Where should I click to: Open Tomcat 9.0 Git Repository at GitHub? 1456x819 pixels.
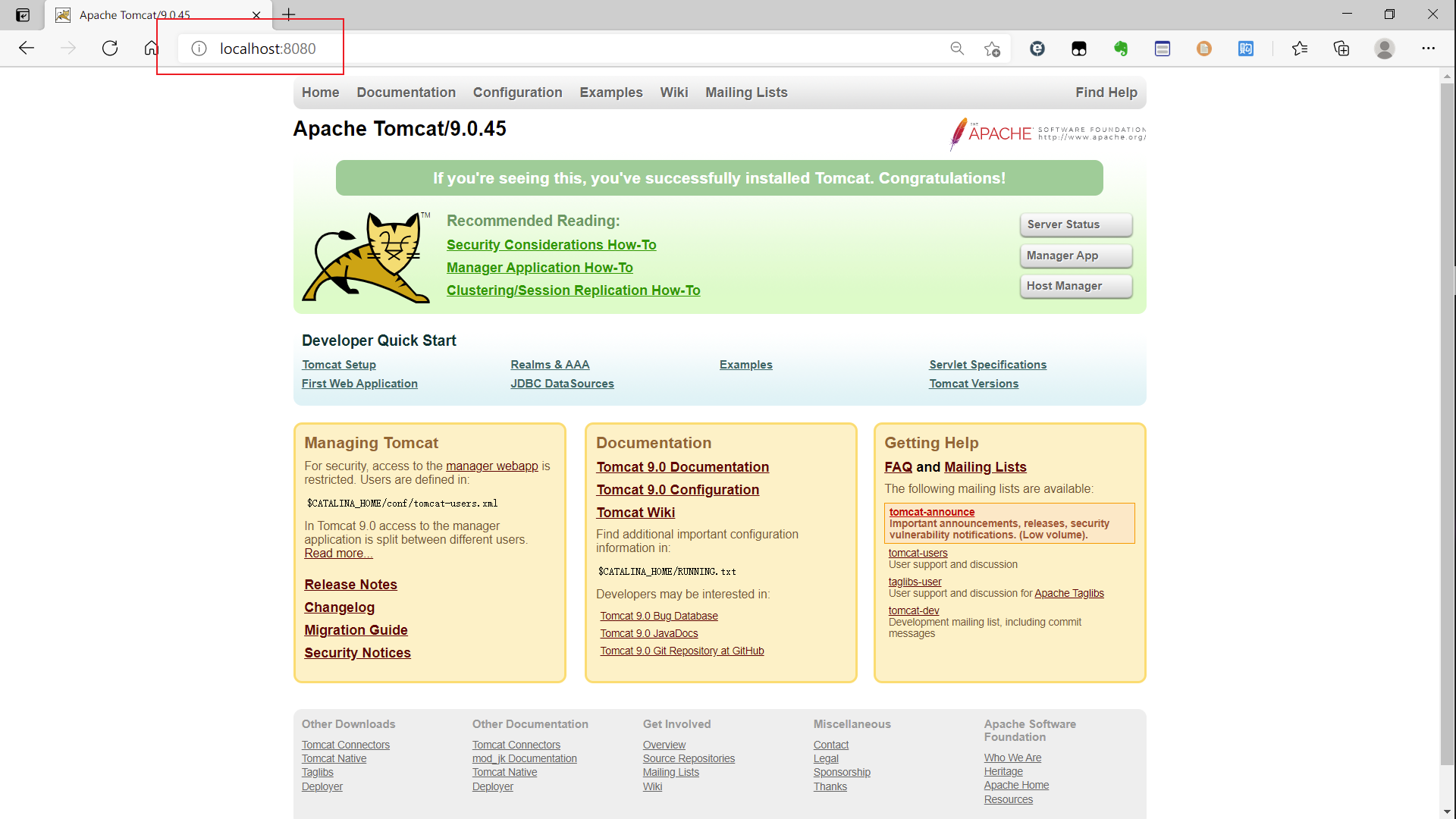click(x=682, y=651)
